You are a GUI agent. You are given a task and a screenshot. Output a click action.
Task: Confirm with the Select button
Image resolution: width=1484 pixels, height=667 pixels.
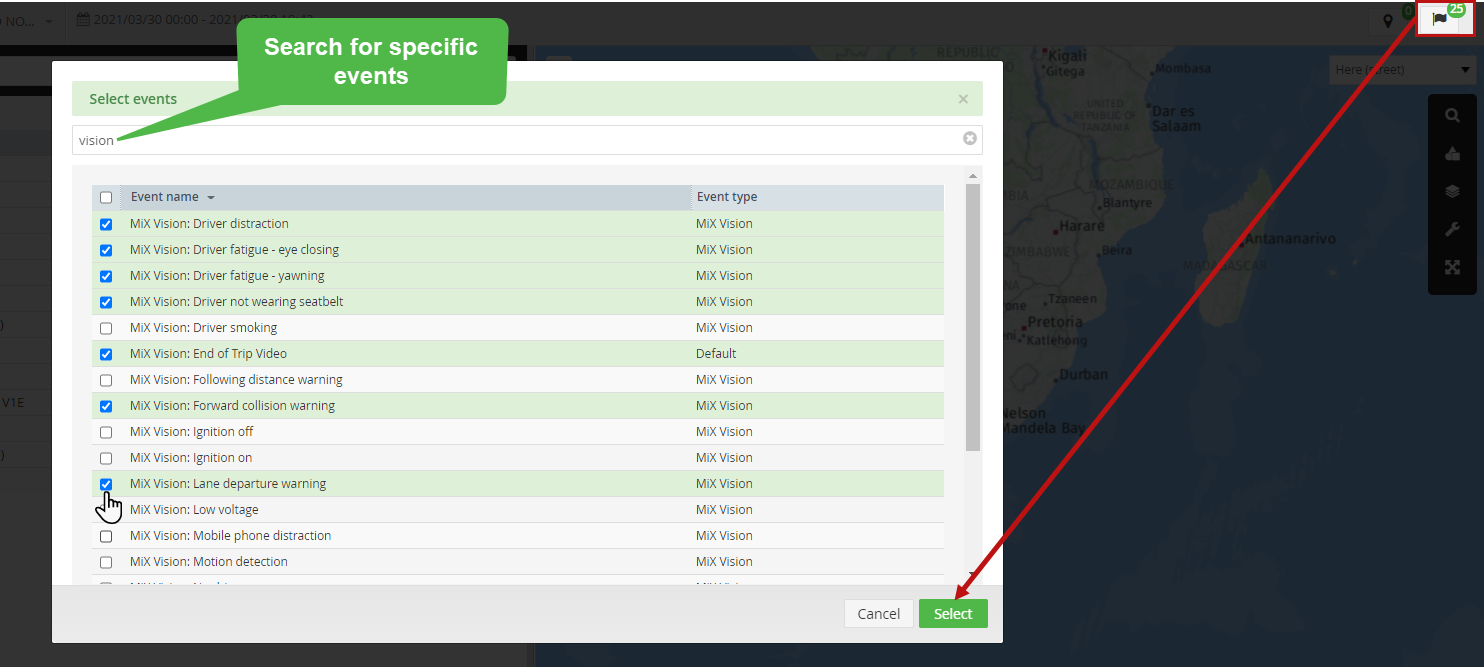click(953, 614)
